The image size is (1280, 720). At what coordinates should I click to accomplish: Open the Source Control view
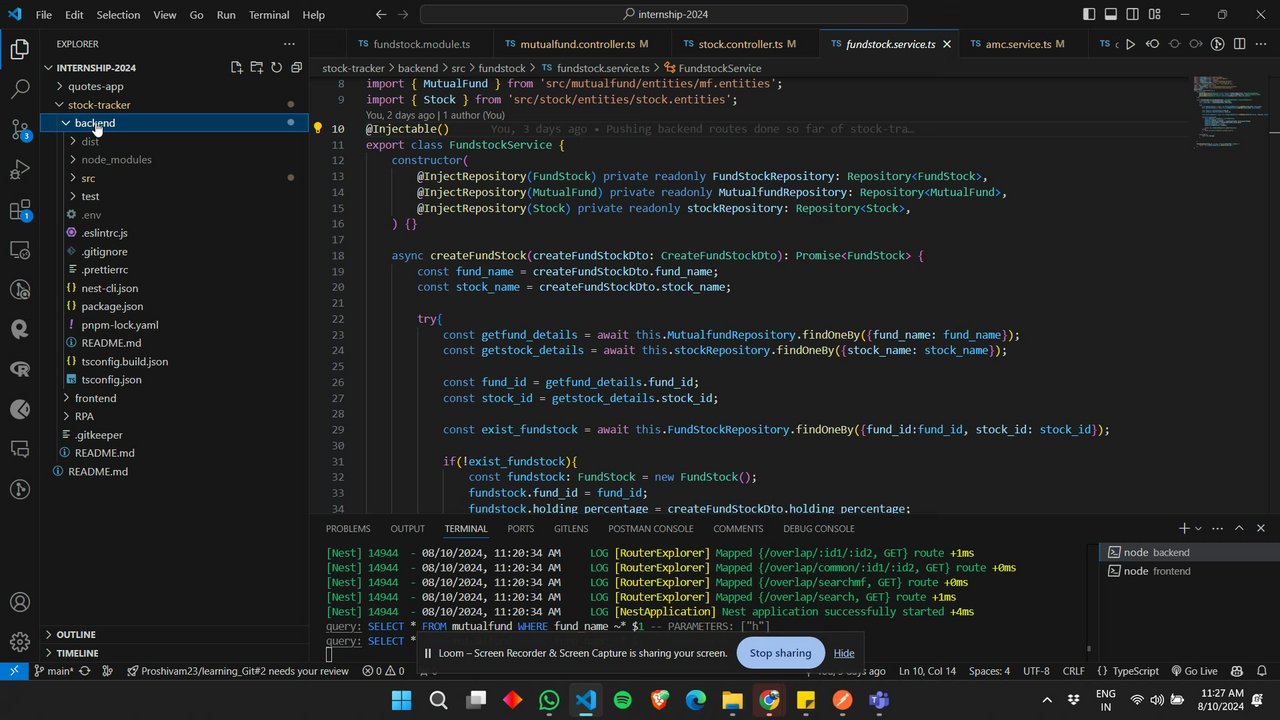tap(20, 129)
